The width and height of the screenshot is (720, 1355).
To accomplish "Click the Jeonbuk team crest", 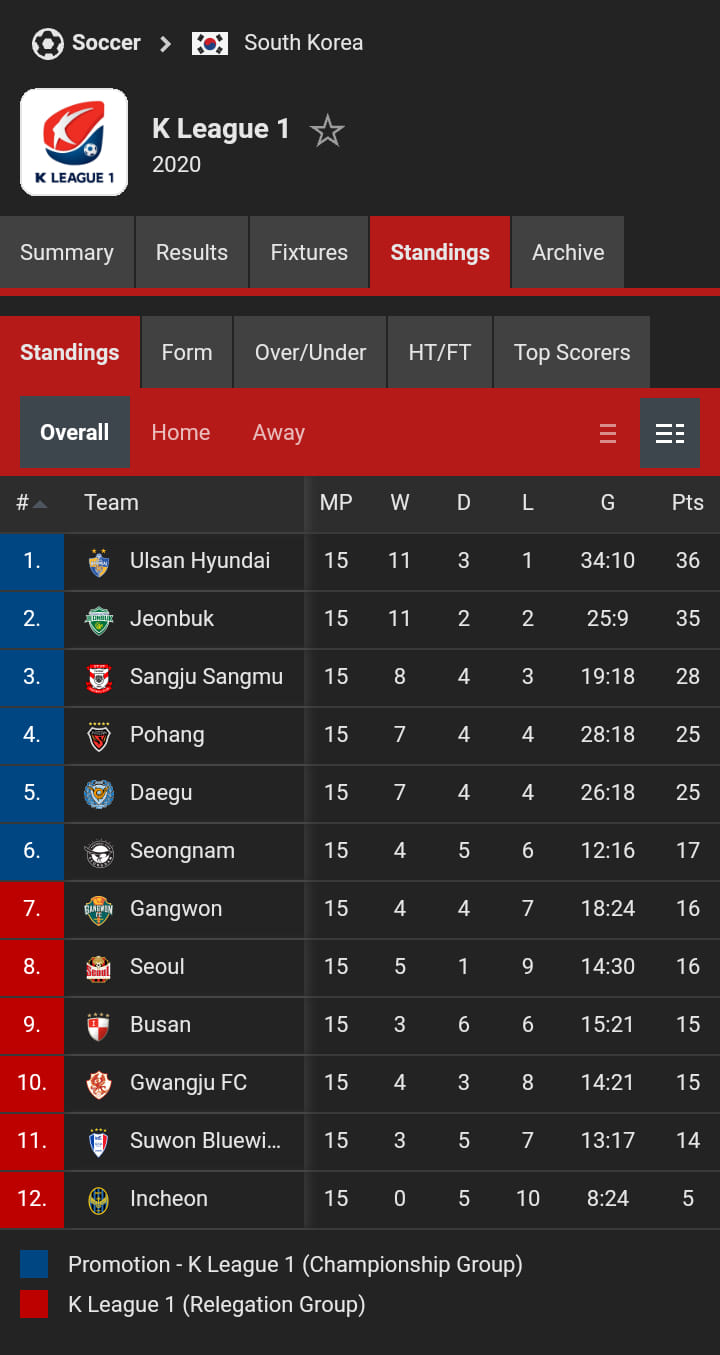I will tap(99, 620).
